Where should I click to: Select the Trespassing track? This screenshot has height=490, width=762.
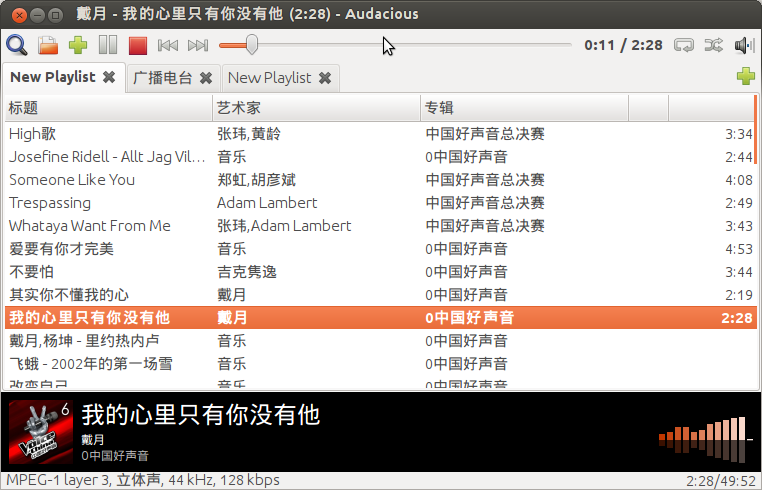pyautogui.click(x=379, y=203)
